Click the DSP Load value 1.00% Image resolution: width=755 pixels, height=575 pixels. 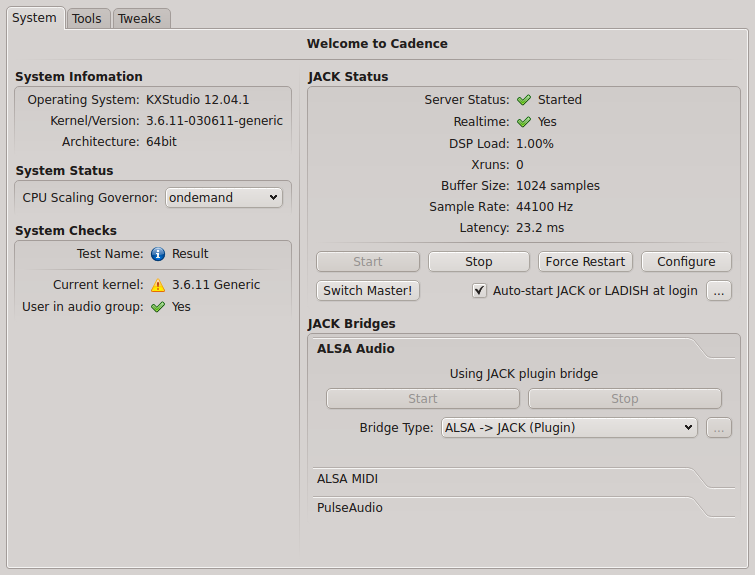point(535,144)
